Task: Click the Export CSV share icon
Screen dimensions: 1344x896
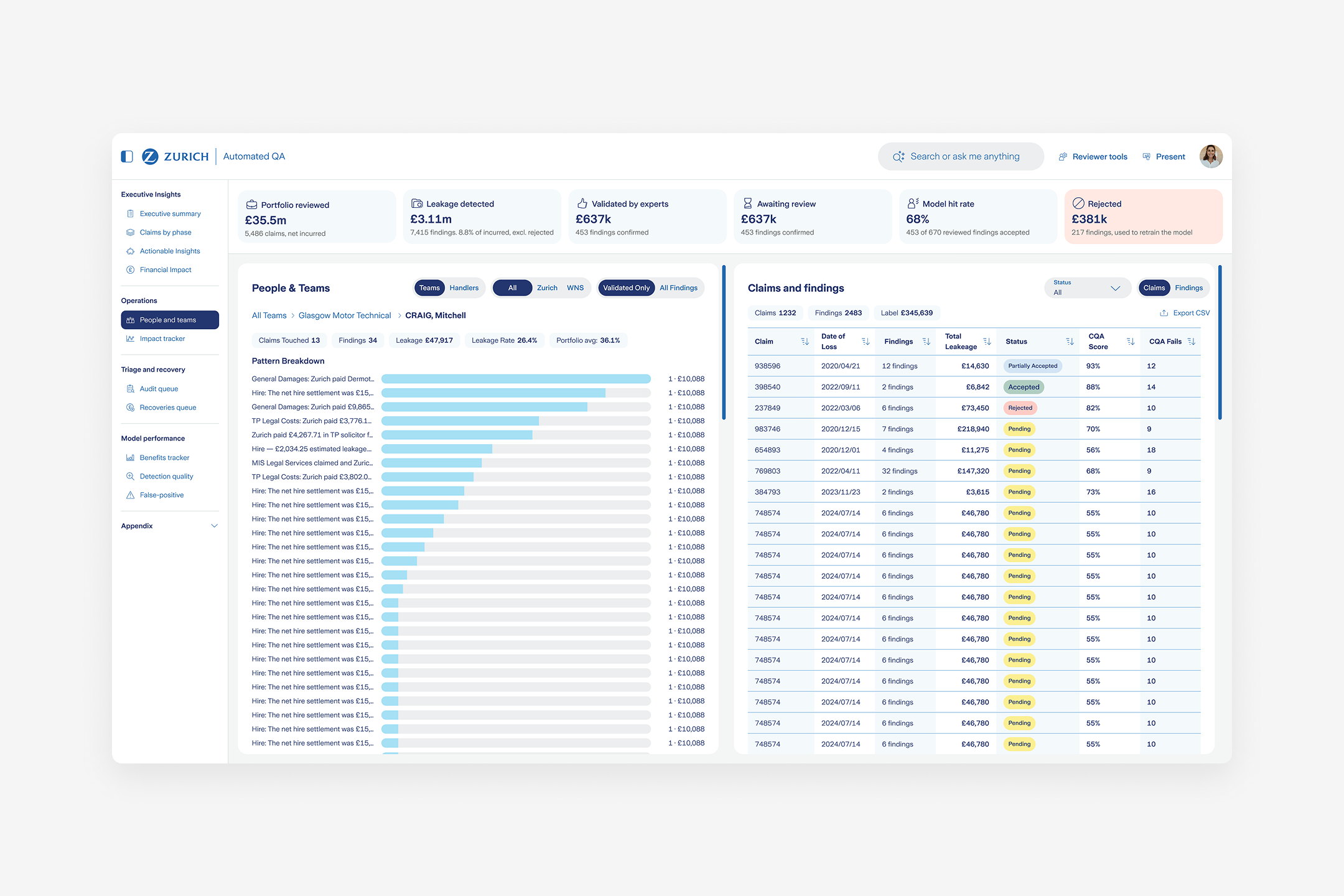Action: [1164, 313]
